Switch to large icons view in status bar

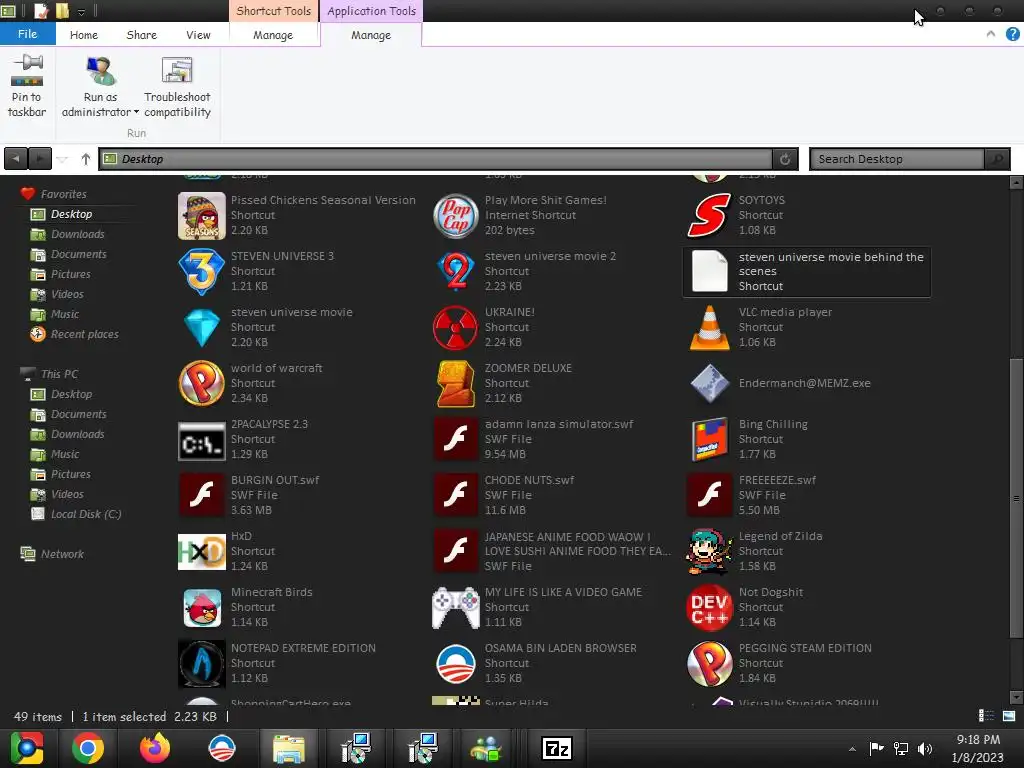tap(1009, 716)
